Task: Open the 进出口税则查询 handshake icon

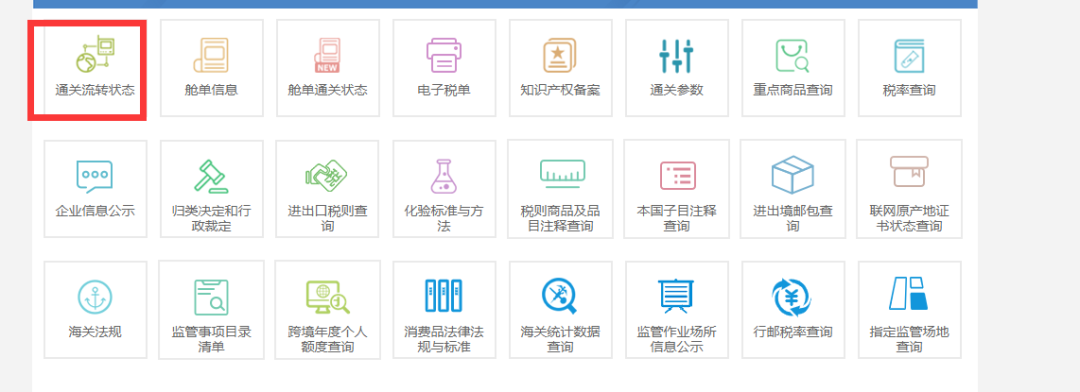Action: (x=327, y=176)
